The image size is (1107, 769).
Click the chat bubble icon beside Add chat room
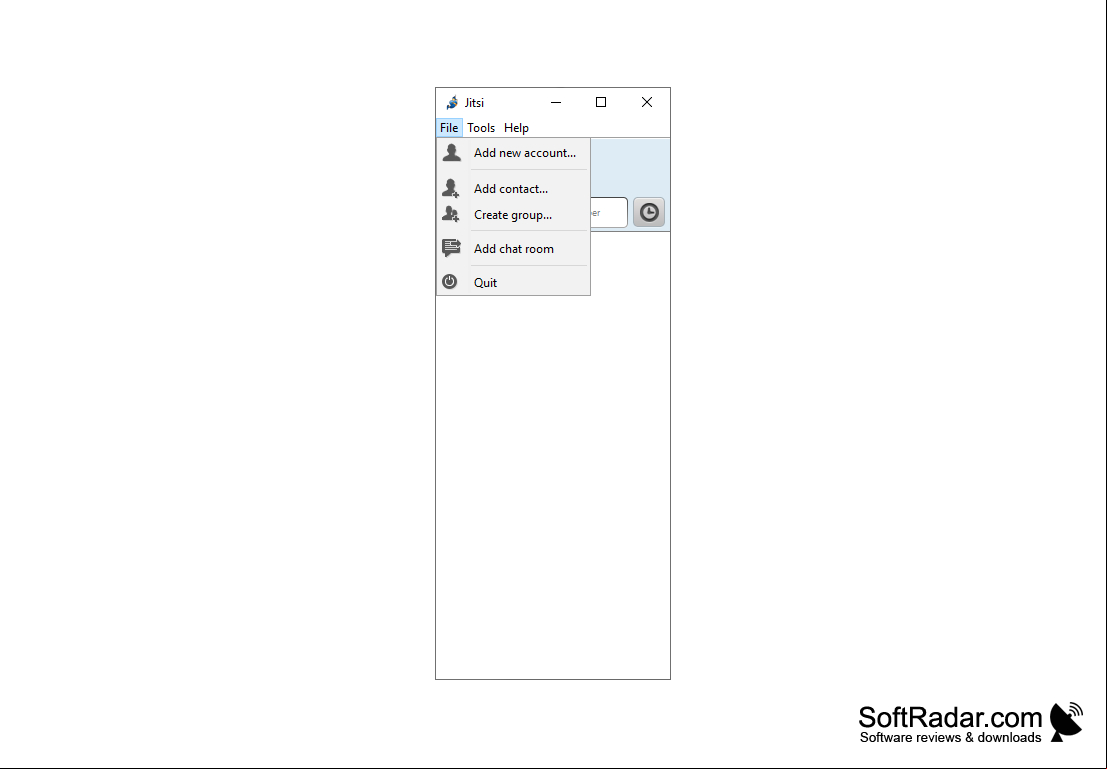tap(451, 247)
